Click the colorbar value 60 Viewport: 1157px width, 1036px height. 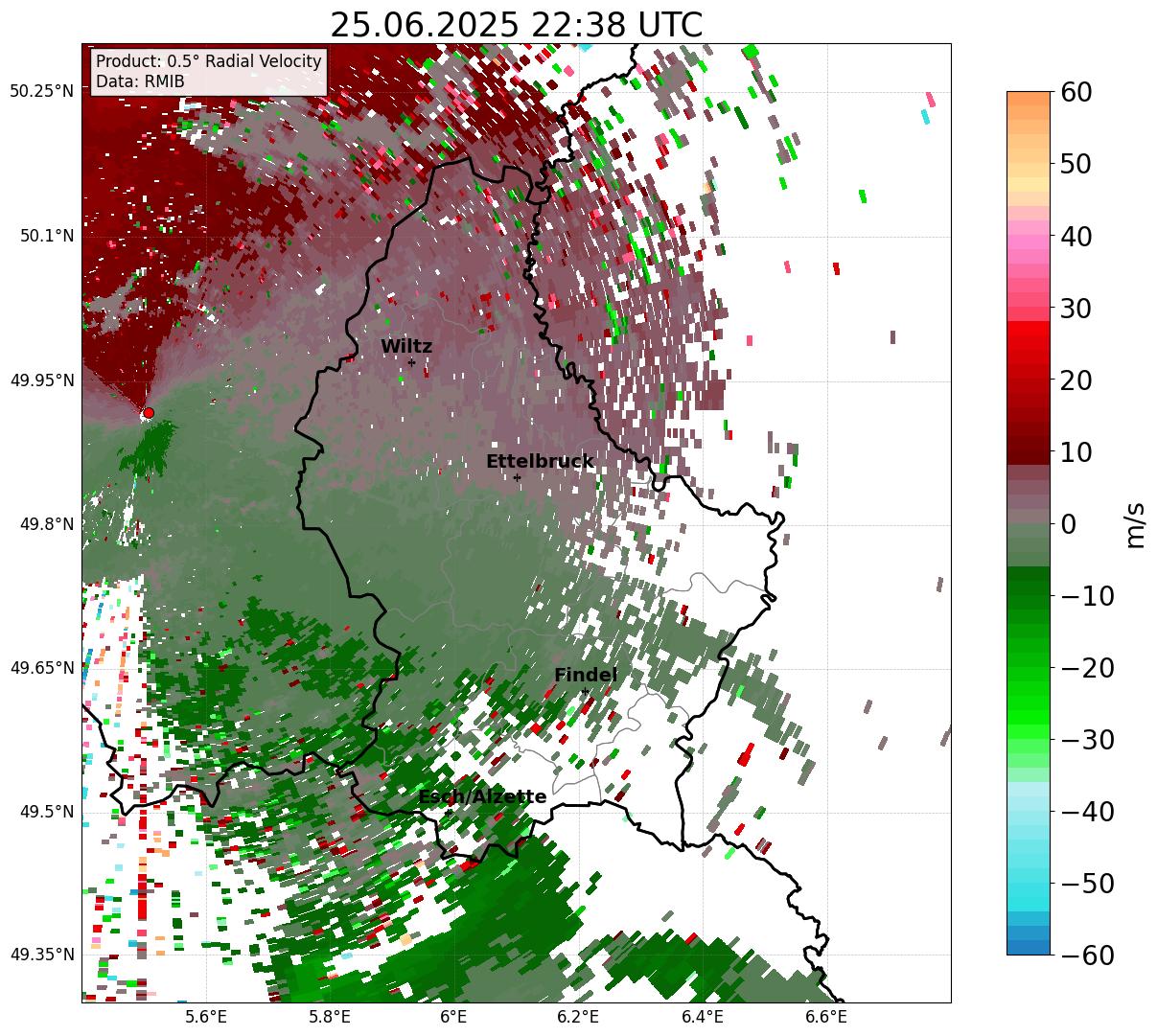(1076, 92)
